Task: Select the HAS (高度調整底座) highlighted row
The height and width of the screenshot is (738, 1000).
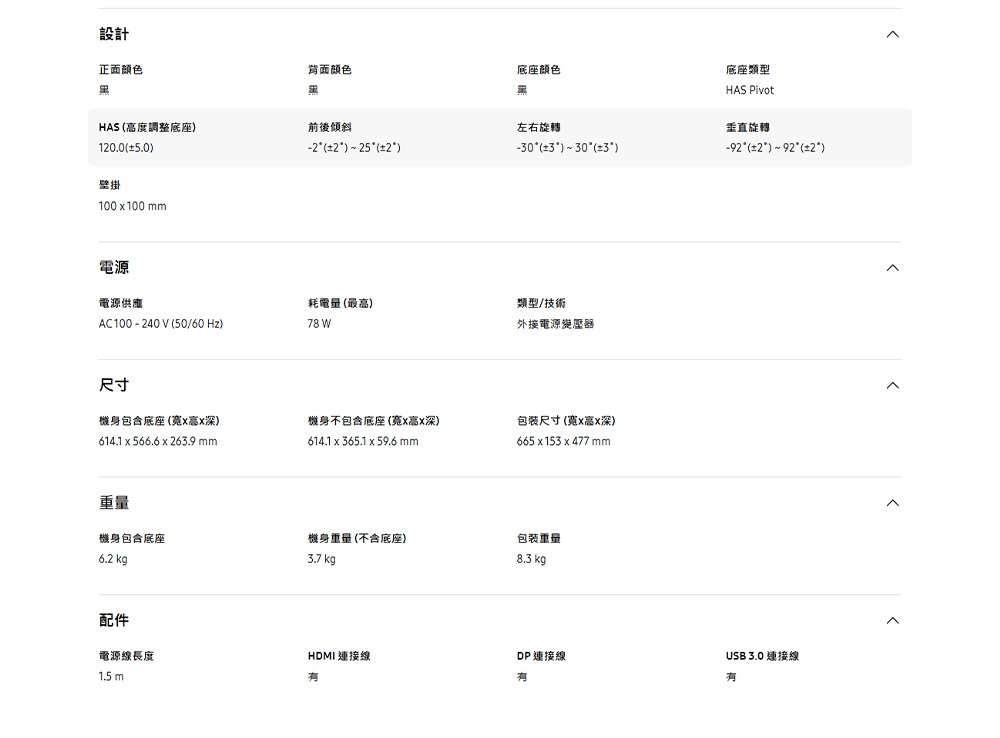Action: 500,138
